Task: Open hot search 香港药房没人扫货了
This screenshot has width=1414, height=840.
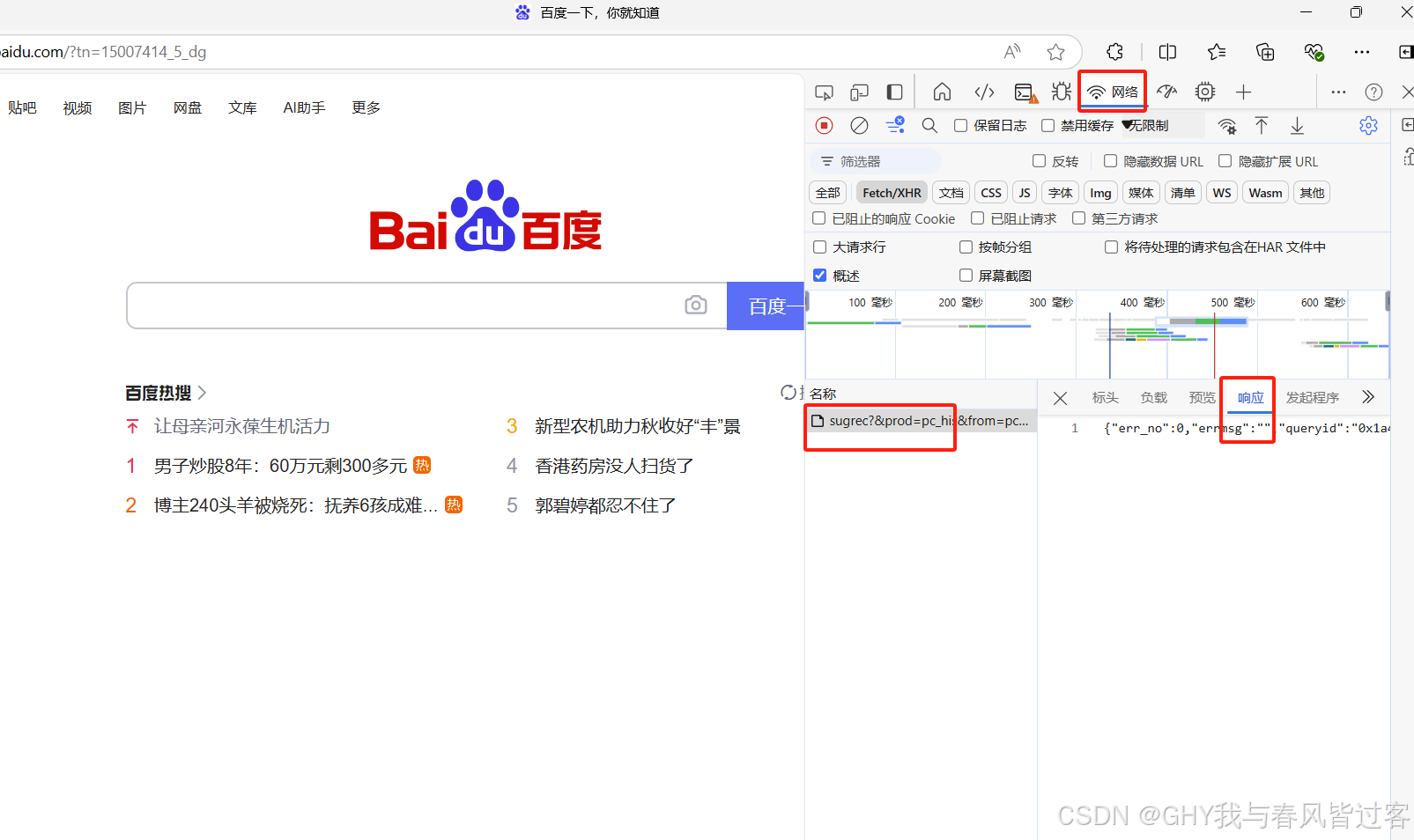Action: [614, 466]
